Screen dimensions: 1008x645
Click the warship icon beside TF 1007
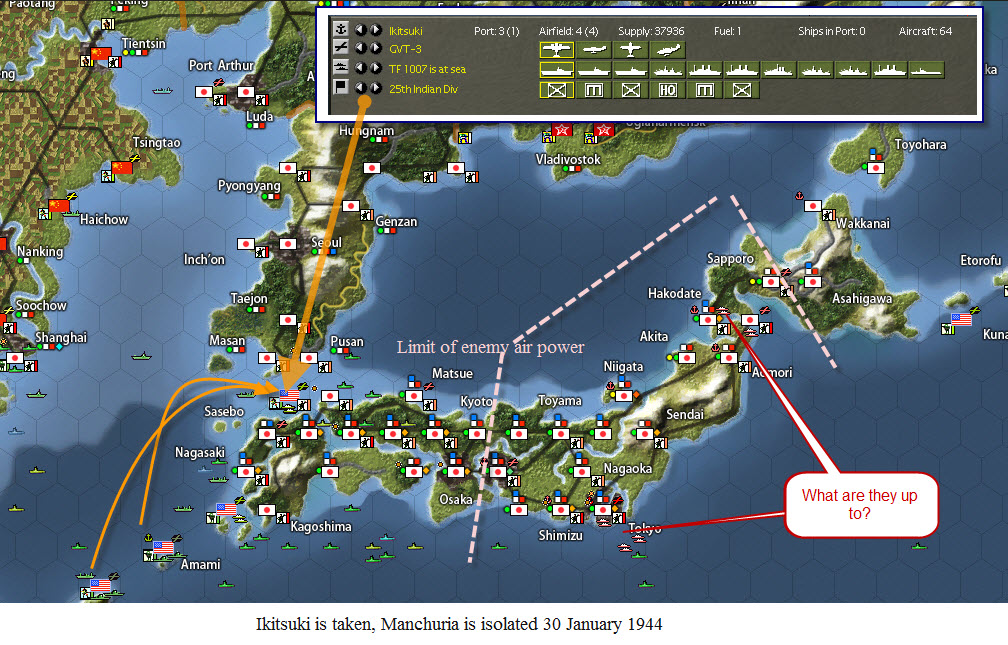pos(341,67)
